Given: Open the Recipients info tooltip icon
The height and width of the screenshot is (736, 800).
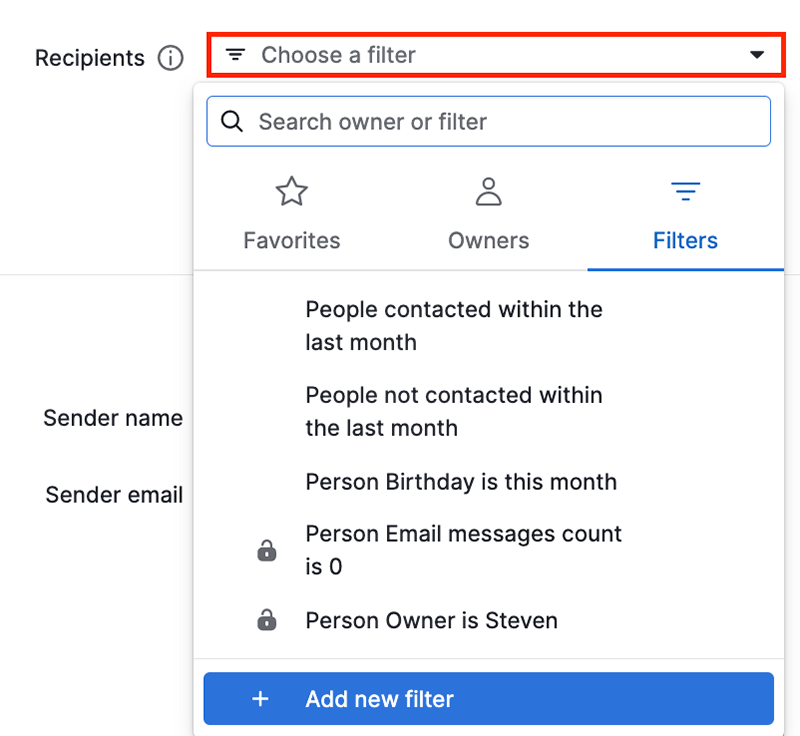Looking at the screenshot, I should click(171, 58).
